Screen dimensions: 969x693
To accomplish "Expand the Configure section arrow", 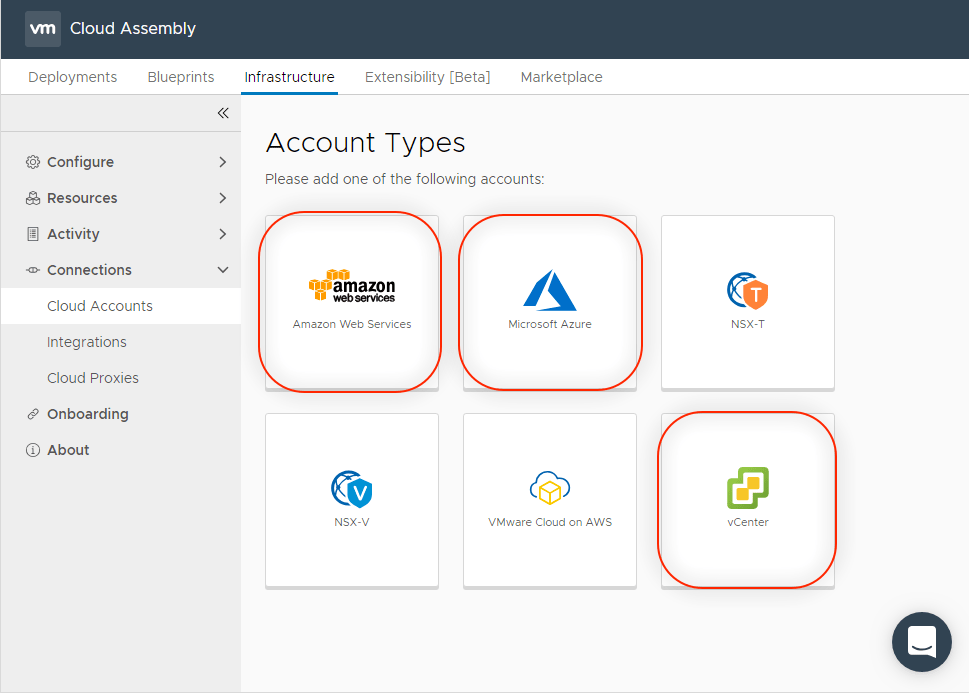I will coord(222,162).
